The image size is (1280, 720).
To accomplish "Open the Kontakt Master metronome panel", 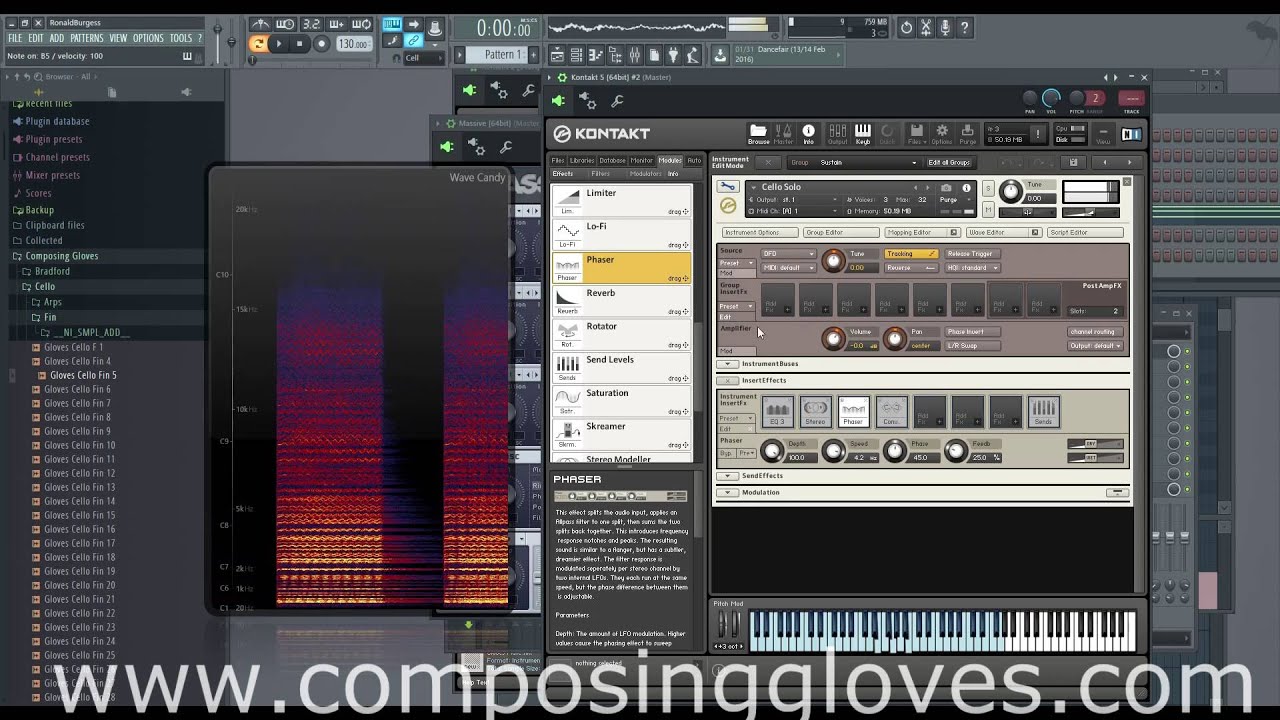I will [784, 133].
